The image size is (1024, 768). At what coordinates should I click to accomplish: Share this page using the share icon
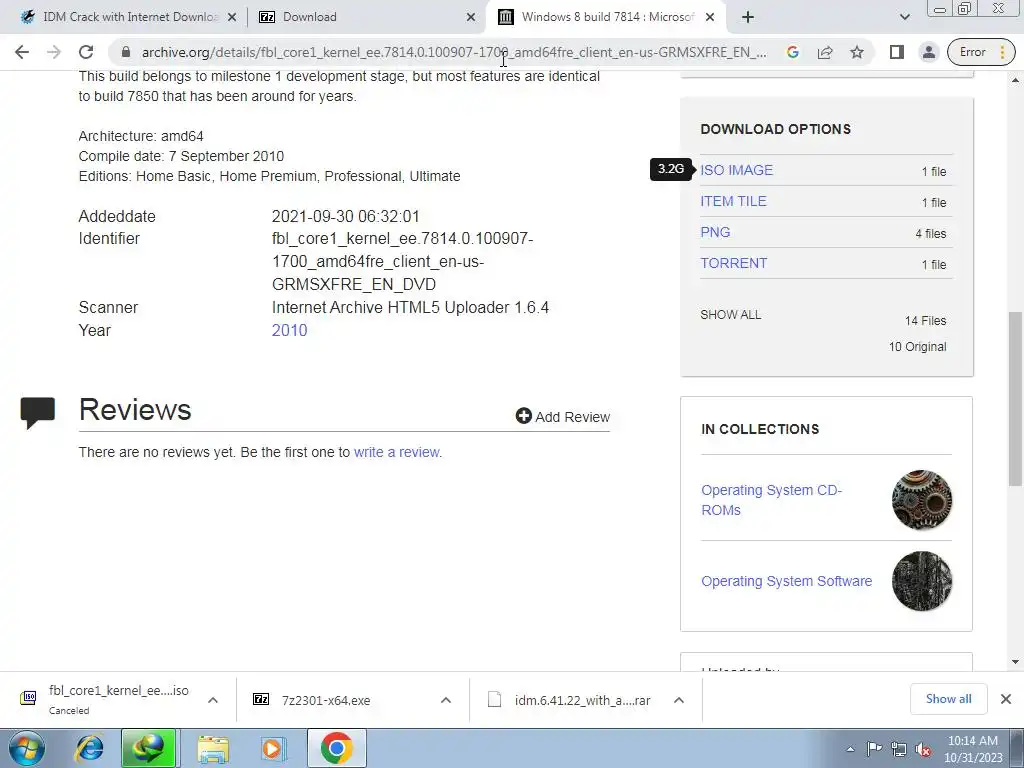click(825, 52)
